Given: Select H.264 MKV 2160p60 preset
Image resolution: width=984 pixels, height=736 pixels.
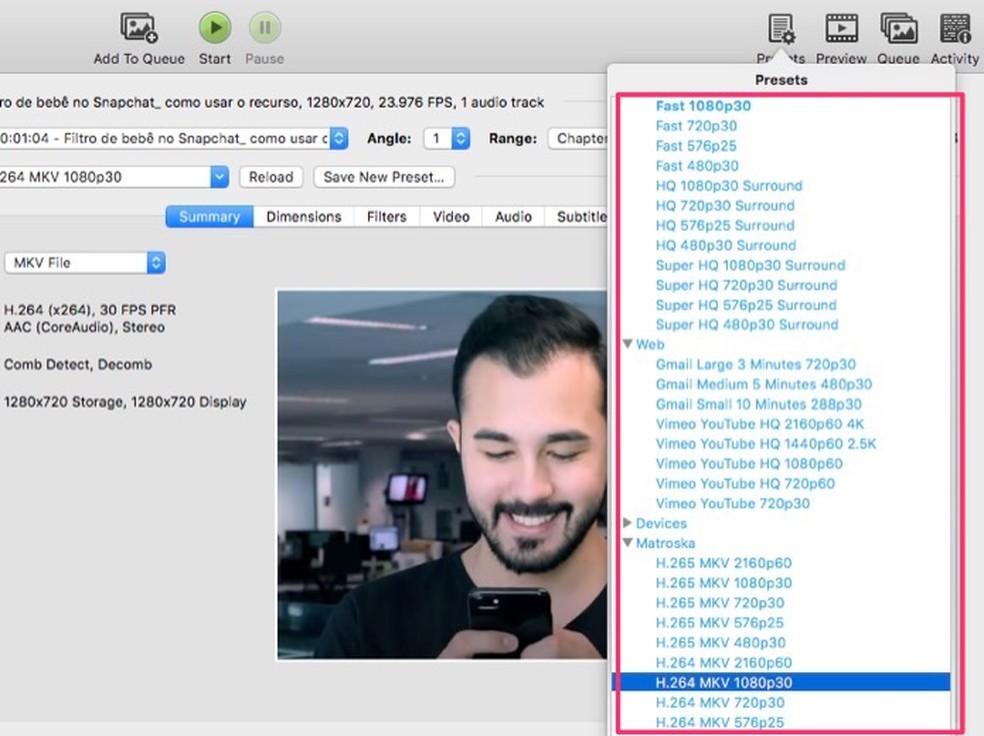Looking at the screenshot, I should [x=724, y=663].
